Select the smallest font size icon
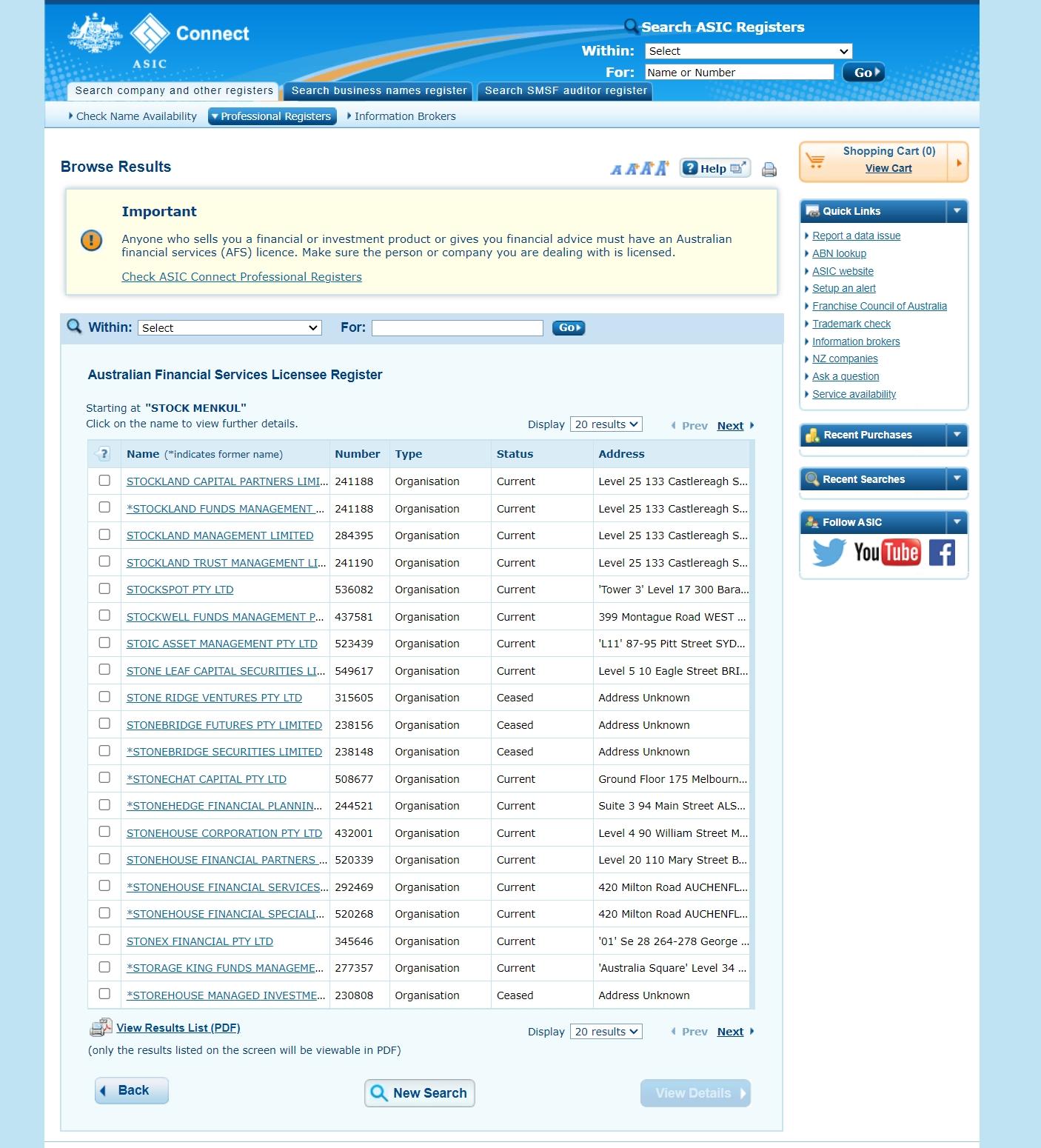 616,170
